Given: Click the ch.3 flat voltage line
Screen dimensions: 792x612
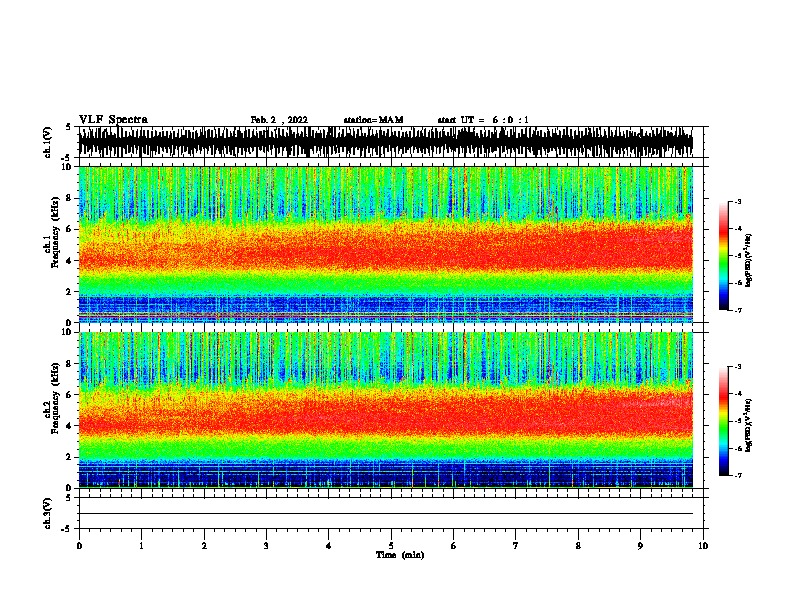Looking at the screenshot, I should click(385, 514).
